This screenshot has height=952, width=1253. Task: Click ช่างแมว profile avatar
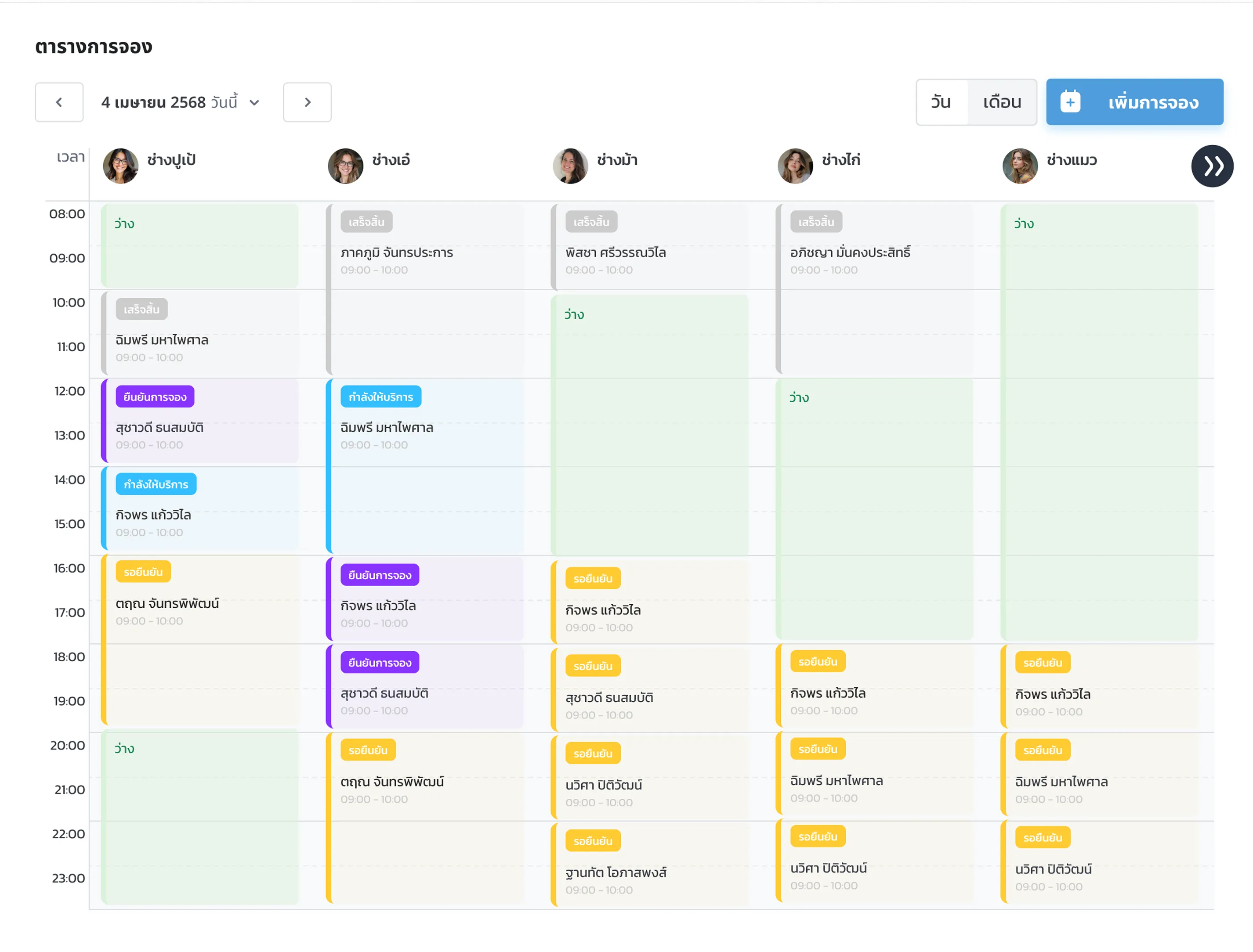pos(1019,166)
